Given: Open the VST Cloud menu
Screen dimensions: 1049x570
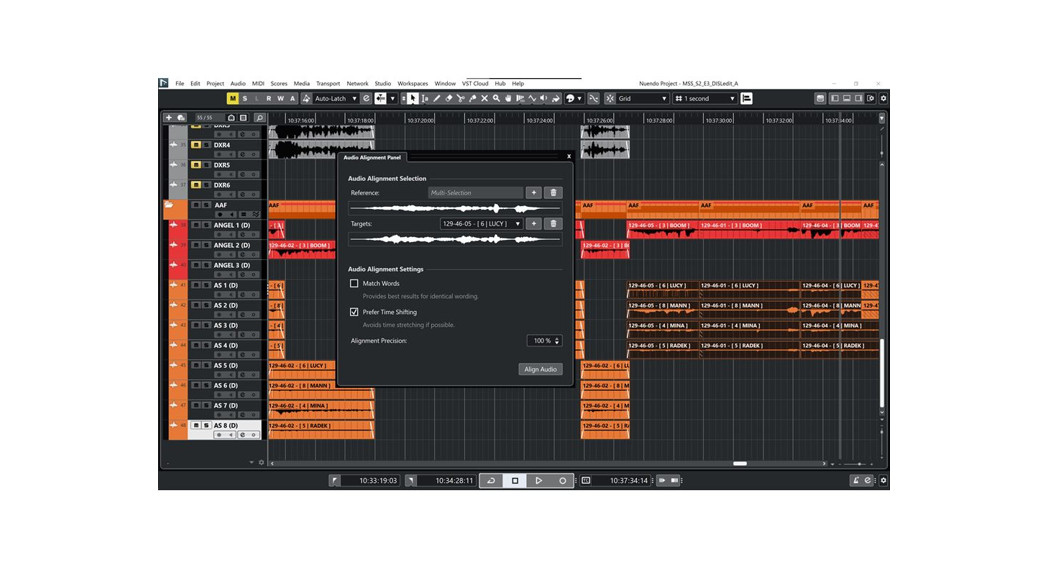Looking at the screenshot, I should tap(475, 84).
